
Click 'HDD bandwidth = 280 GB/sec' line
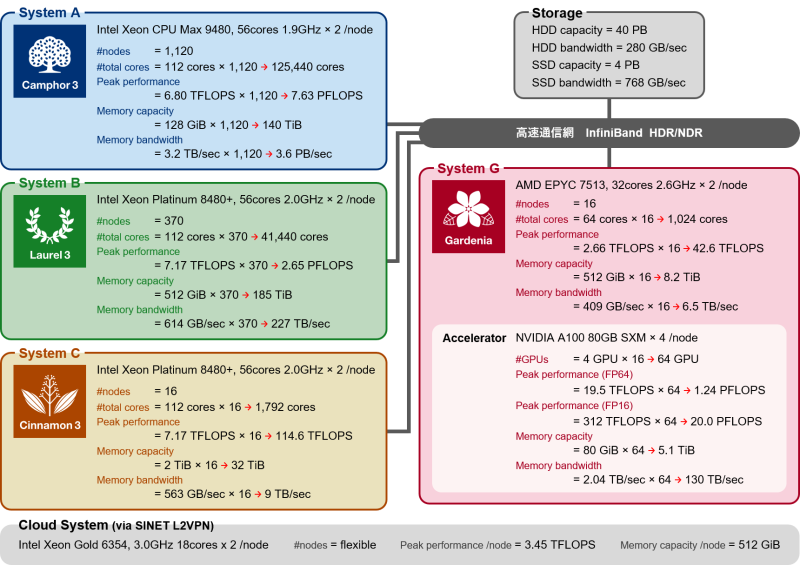point(609,47)
